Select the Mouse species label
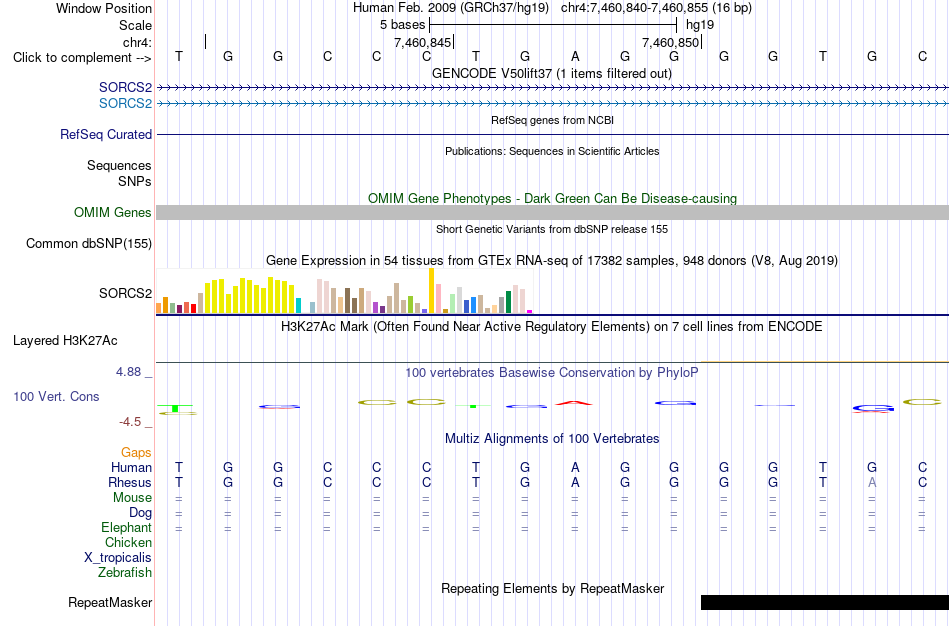 click(x=132, y=498)
